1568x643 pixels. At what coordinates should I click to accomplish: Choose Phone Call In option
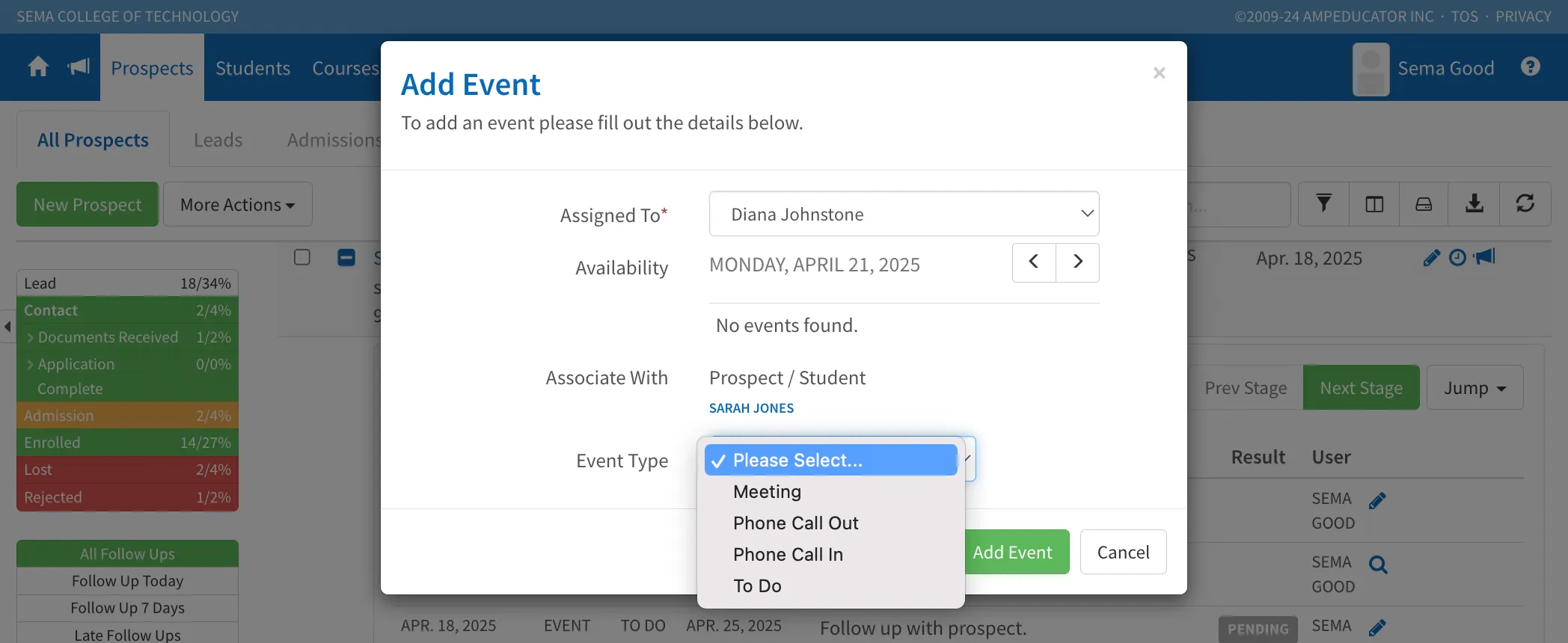coord(830,555)
